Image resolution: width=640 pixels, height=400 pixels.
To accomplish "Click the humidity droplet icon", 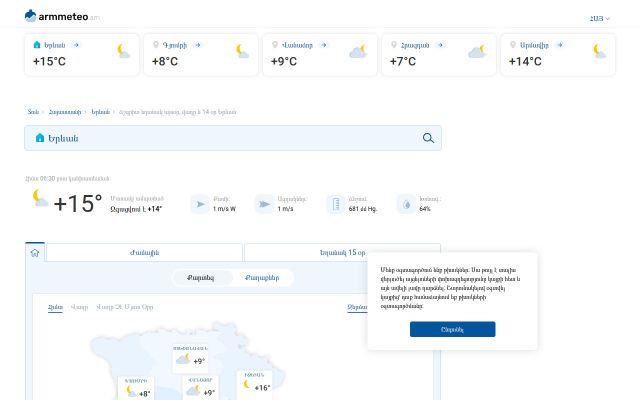I will [407, 204].
